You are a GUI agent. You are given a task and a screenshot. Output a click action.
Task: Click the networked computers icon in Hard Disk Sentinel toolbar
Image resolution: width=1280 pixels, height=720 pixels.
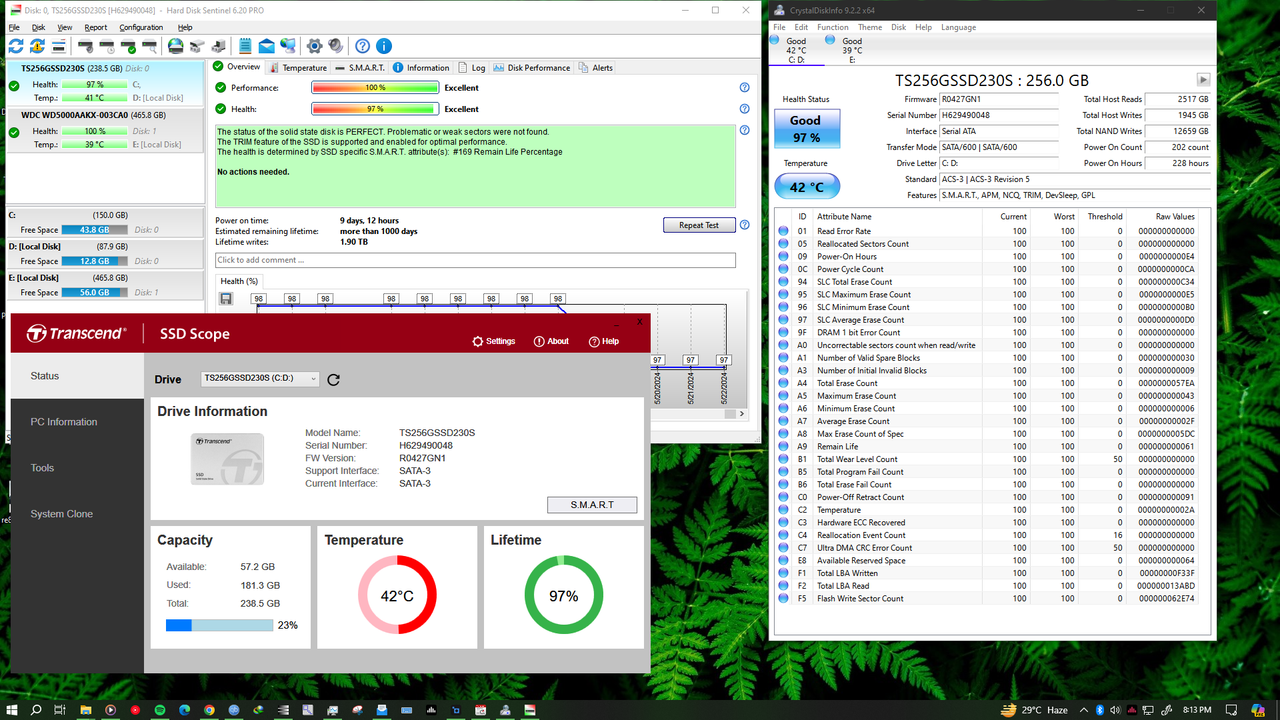click(x=288, y=46)
